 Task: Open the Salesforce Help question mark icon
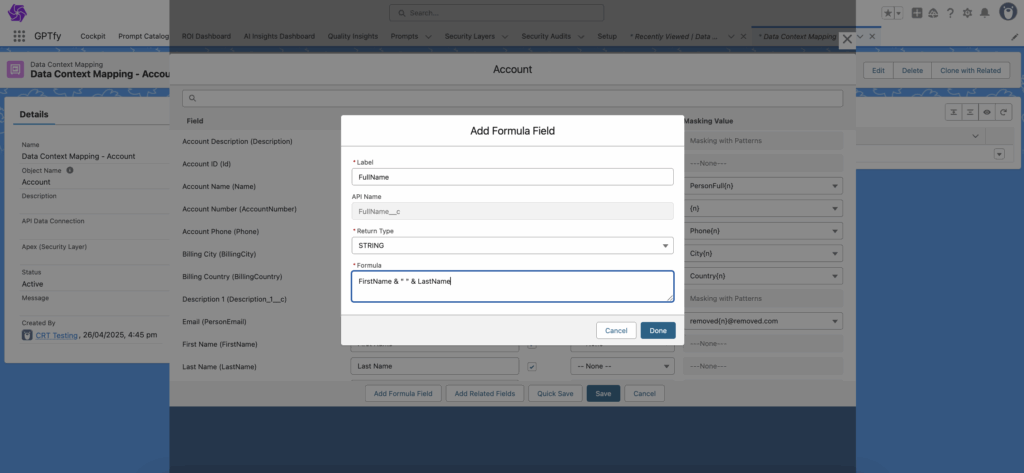tap(950, 13)
